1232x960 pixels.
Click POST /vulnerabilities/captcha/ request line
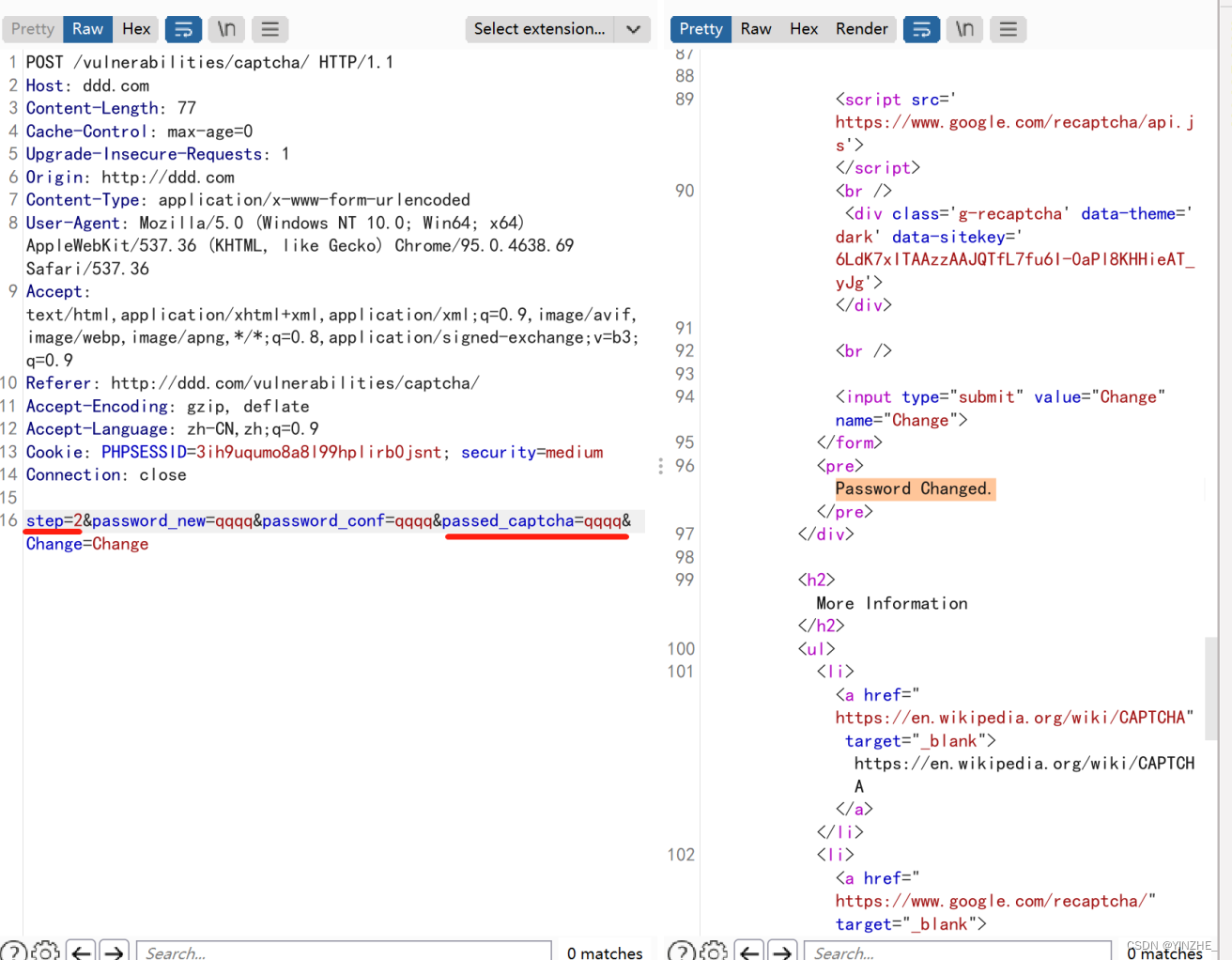[209, 62]
